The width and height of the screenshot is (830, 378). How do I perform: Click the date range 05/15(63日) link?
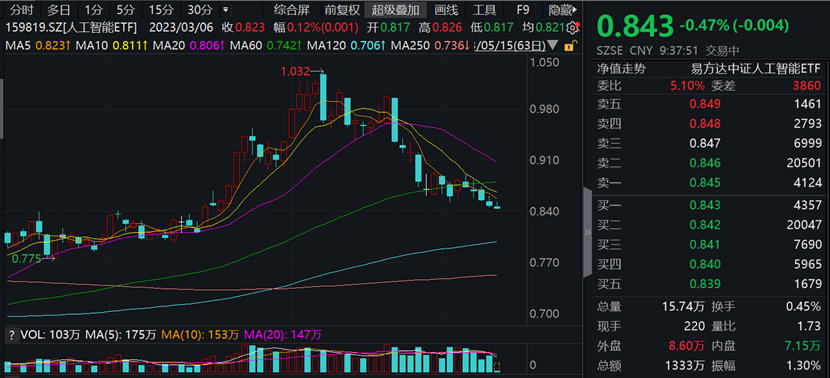pos(511,46)
